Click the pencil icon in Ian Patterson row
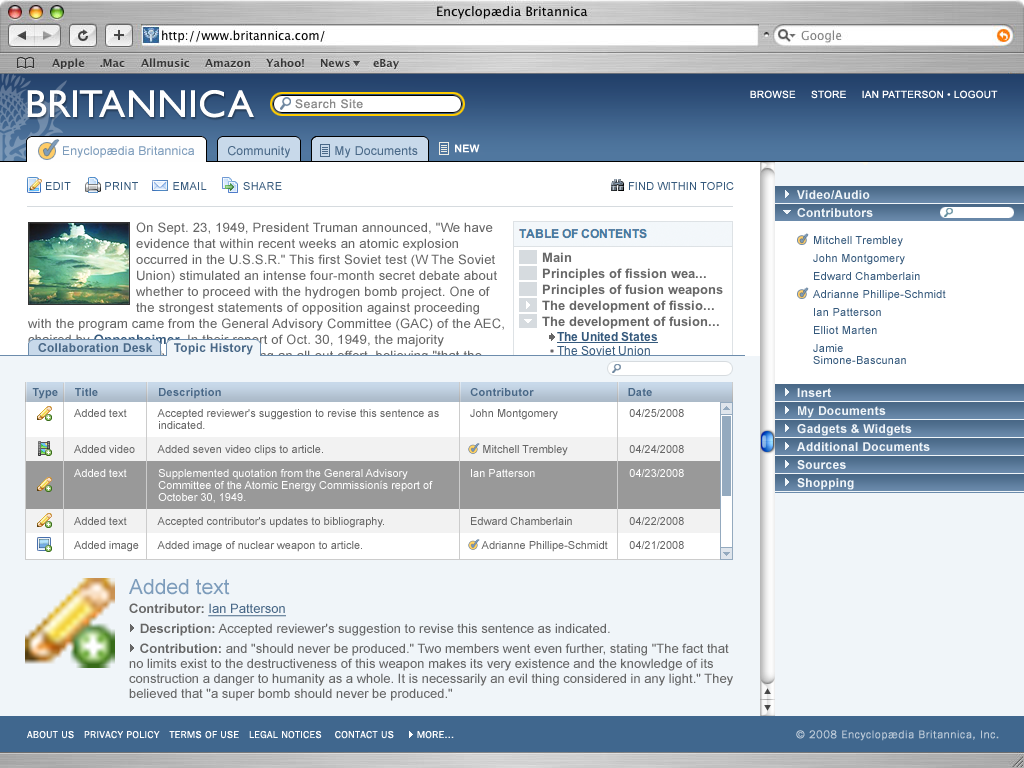This screenshot has width=1024, height=768. tap(44, 485)
